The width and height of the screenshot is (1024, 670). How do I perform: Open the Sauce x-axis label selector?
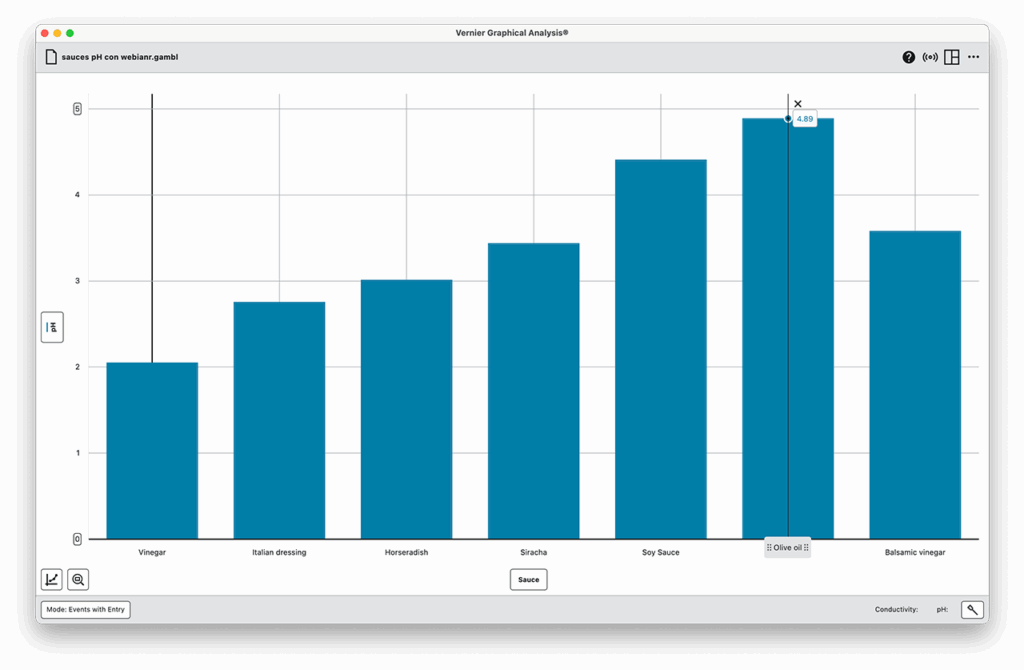pyautogui.click(x=528, y=579)
